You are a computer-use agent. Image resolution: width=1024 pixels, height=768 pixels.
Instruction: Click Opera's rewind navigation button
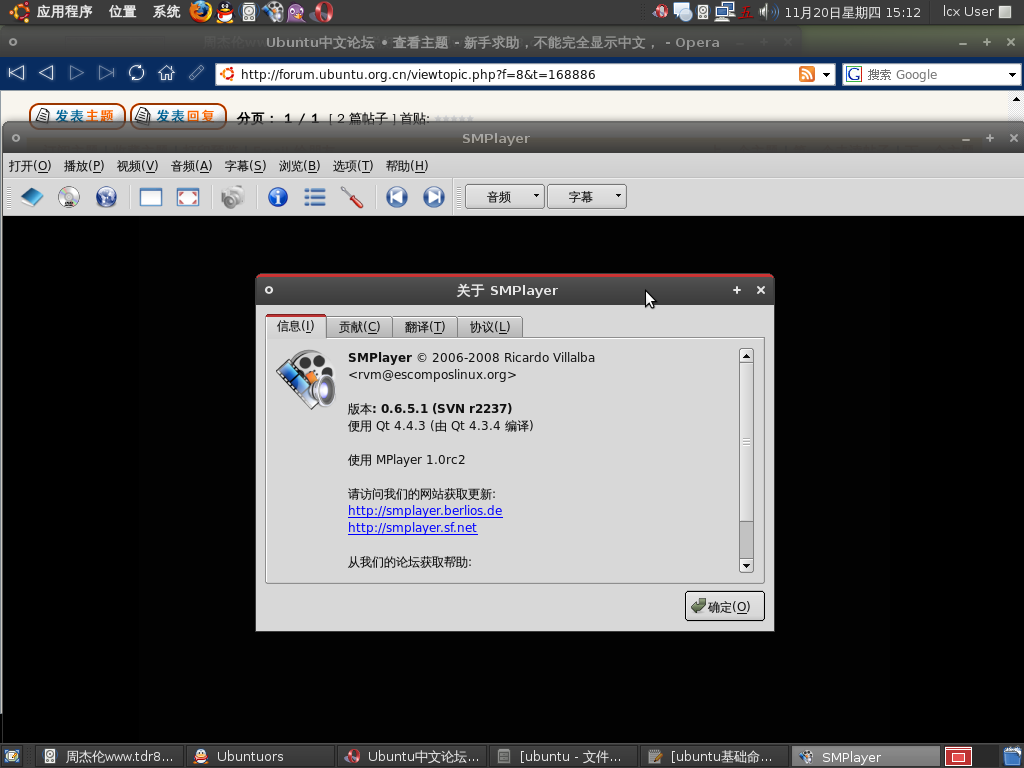click(x=16, y=73)
